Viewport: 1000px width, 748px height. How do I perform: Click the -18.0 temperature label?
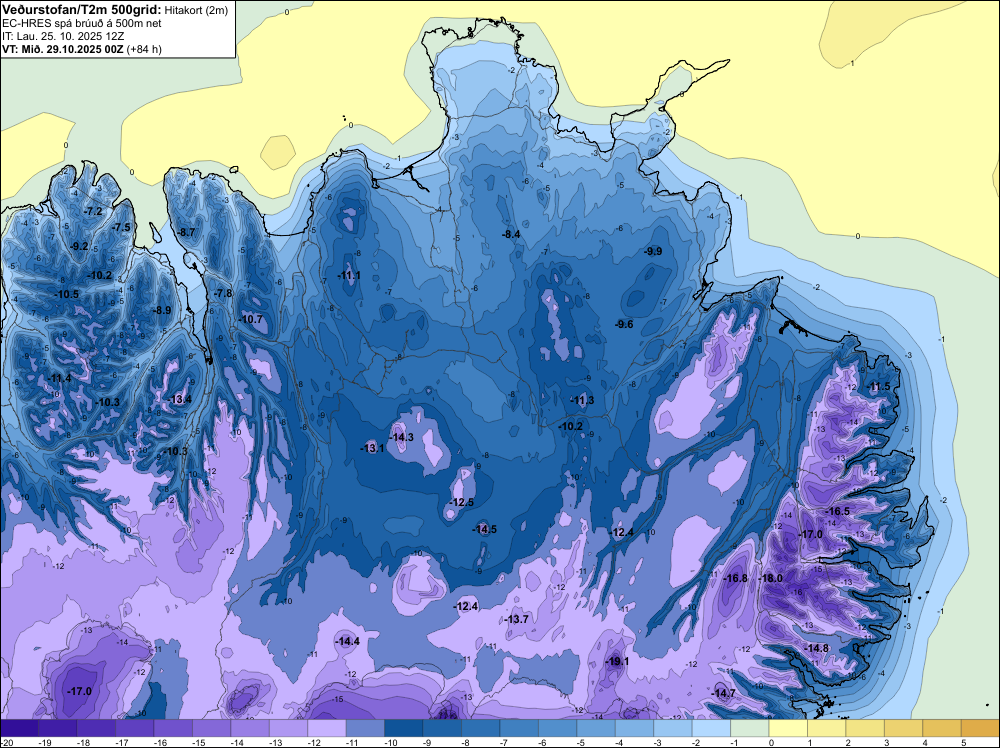771,578
